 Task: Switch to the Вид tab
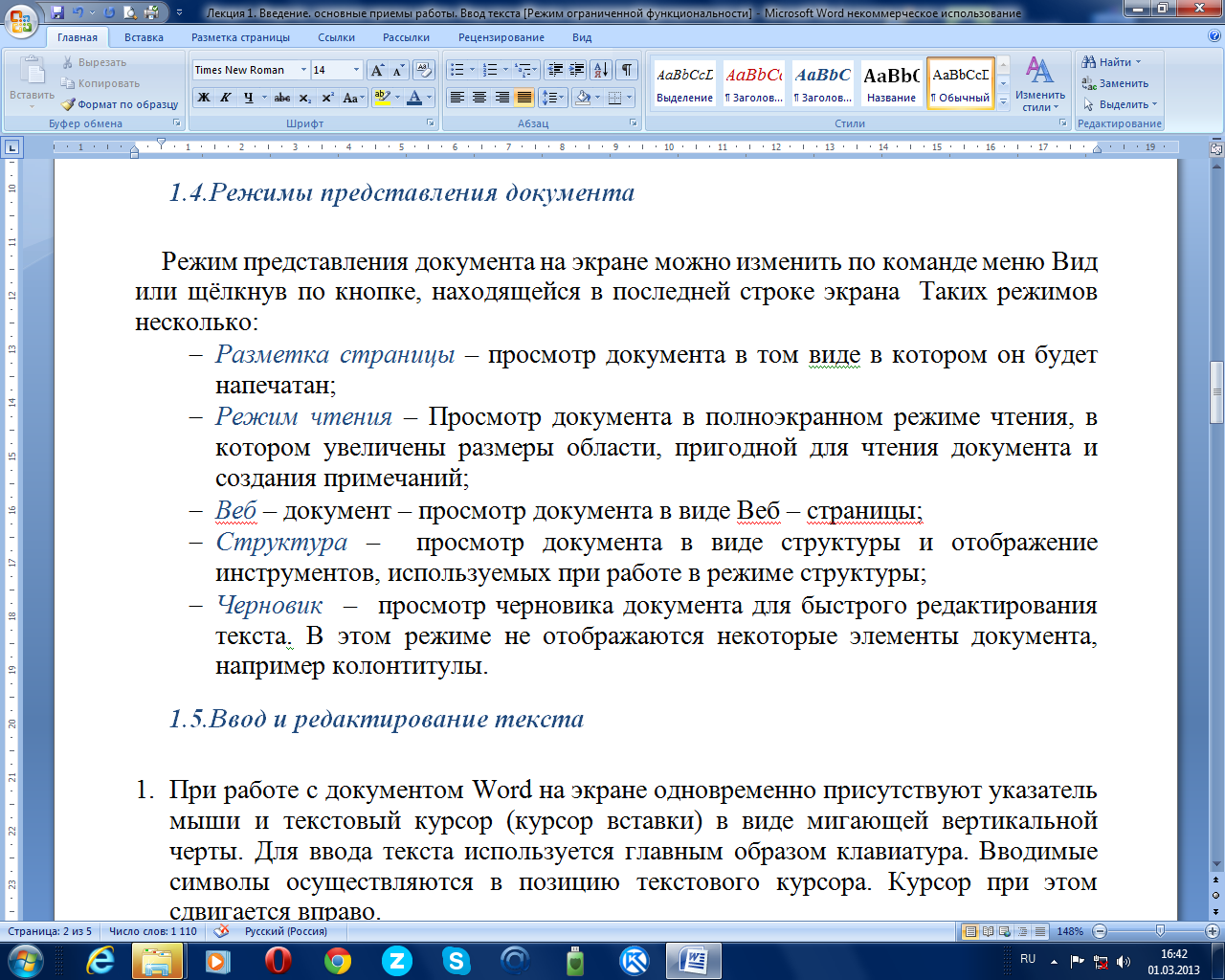pyautogui.click(x=582, y=37)
